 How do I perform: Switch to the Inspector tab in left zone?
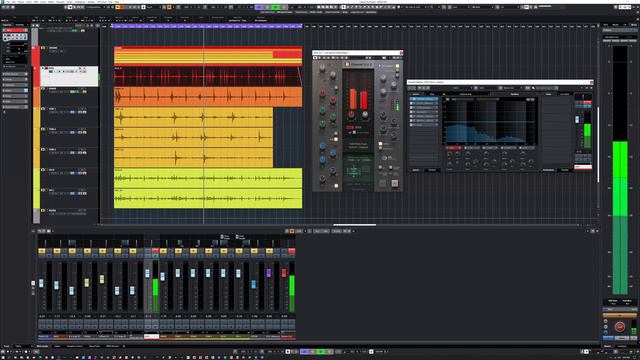click(7, 25)
